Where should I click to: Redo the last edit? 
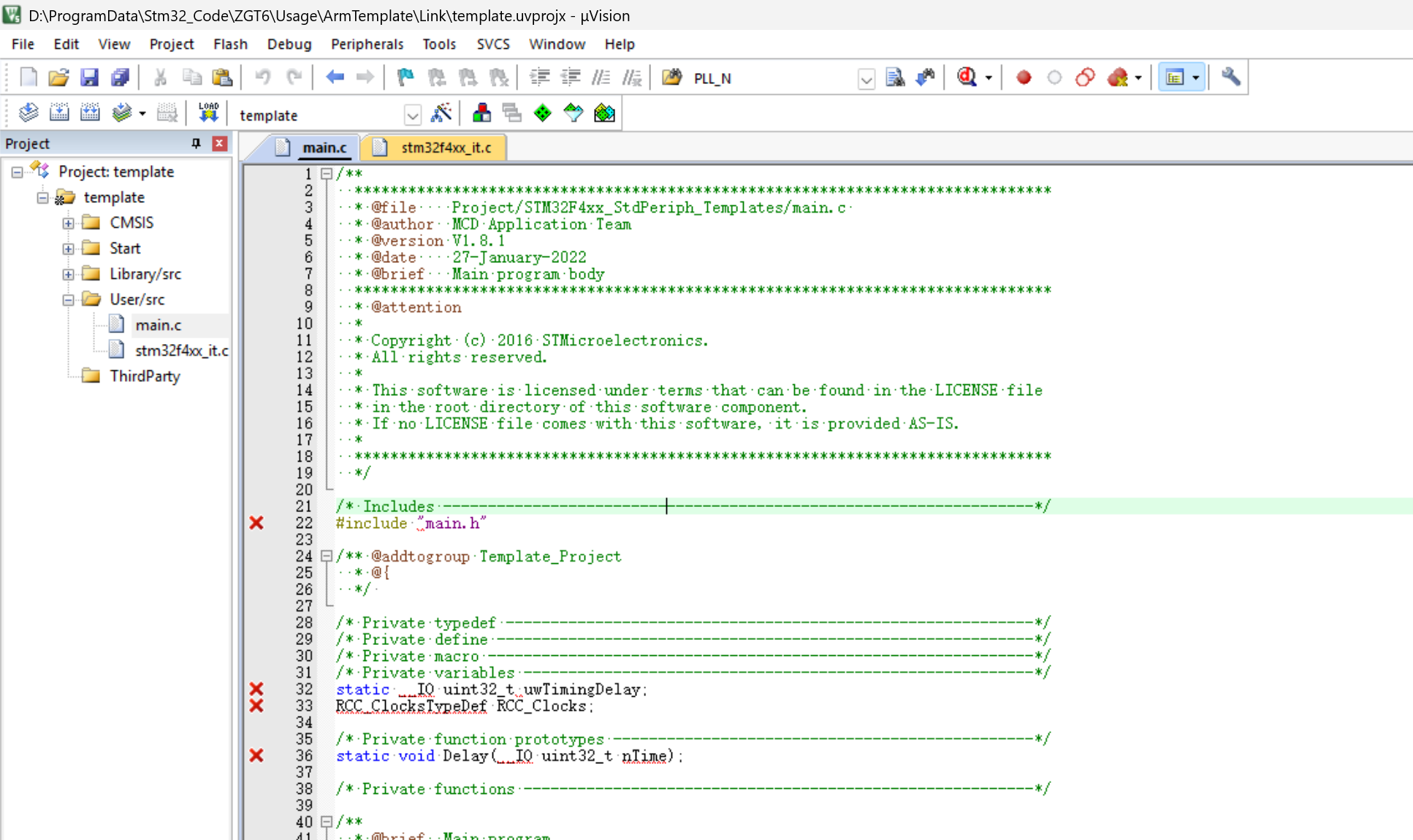click(x=294, y=77)
